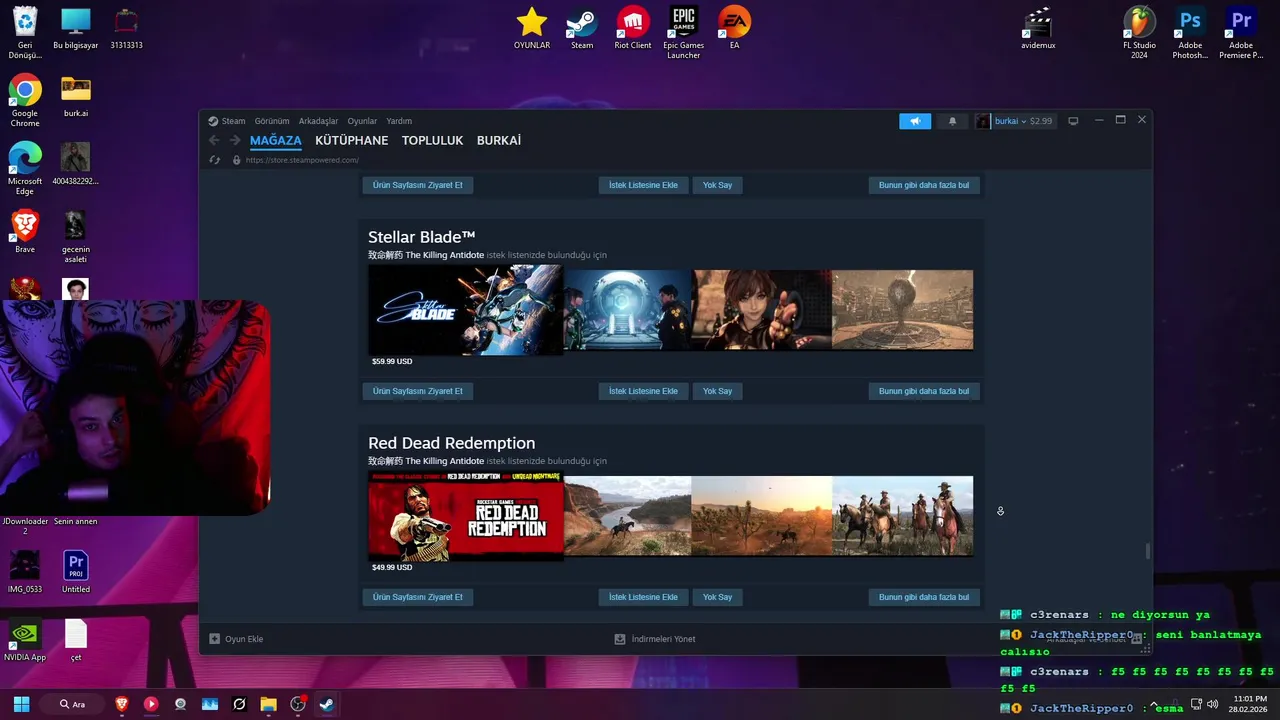
Task: Click topmost Bunun gibi daha fazla bul
Action: coord(924,185)
